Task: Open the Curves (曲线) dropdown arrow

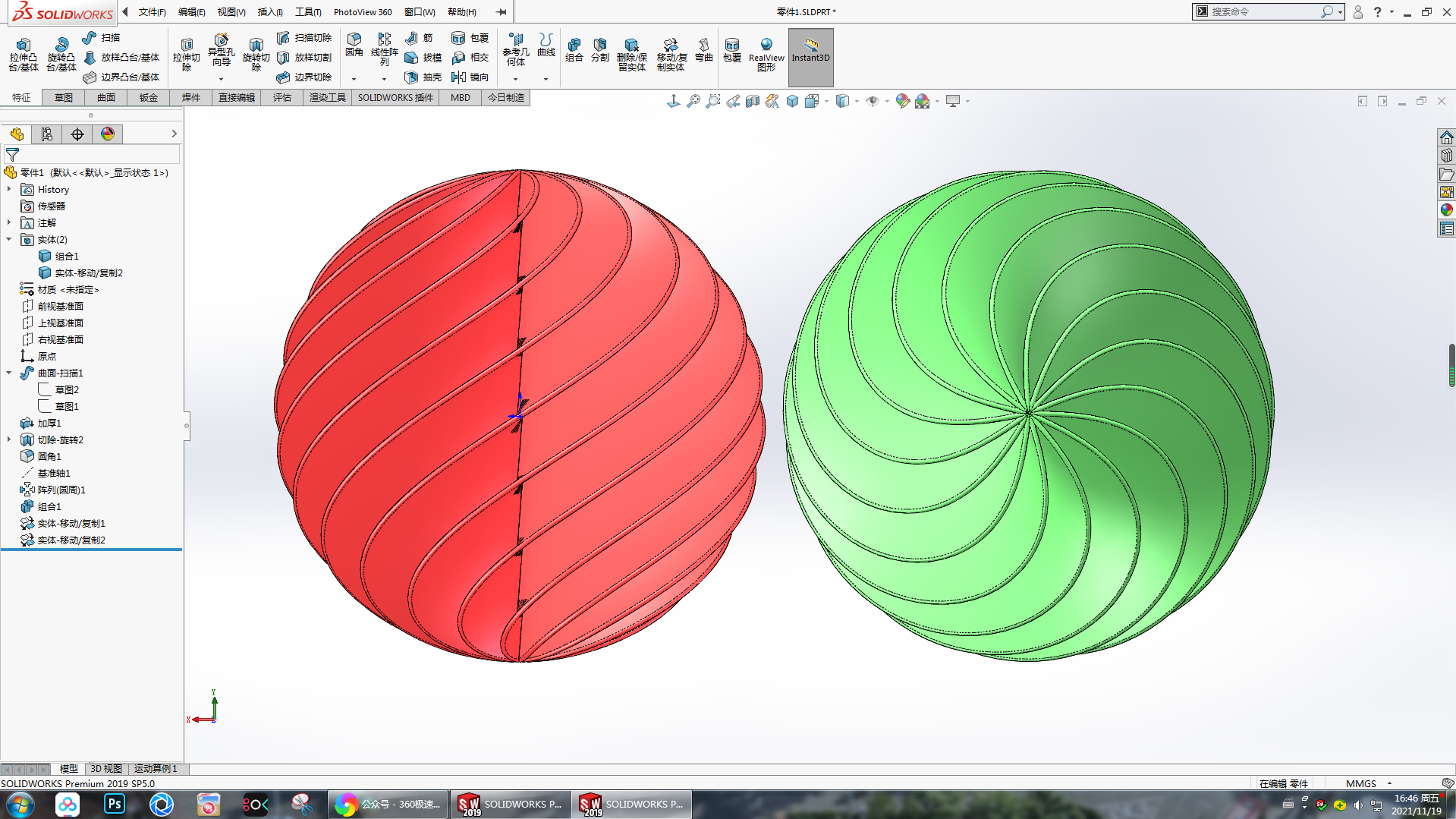Action: click(x=546, y=79)
